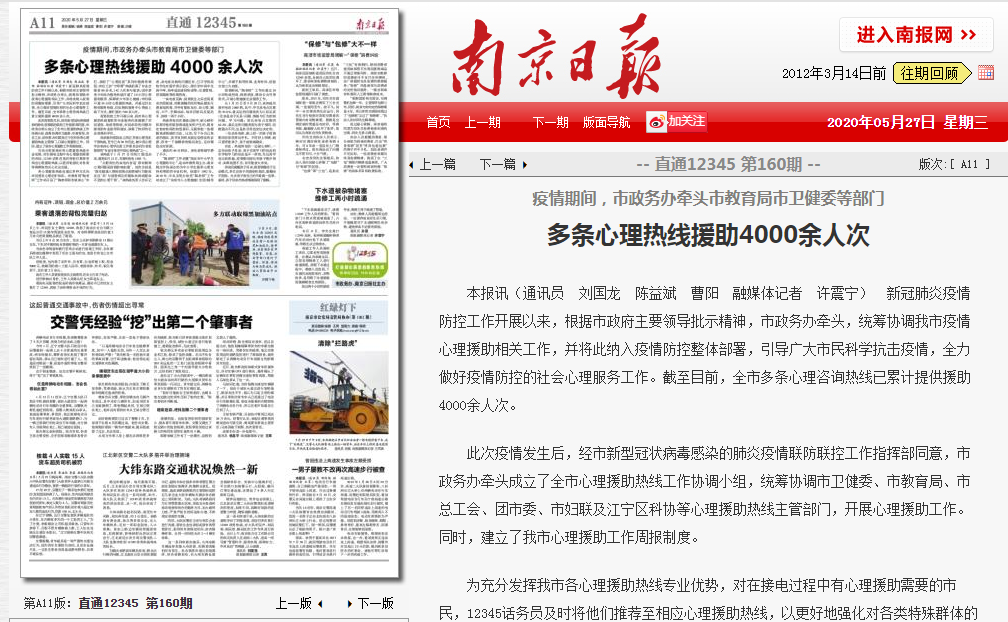Open article 交警凭经验"挖"出第二个肇事者 on page
The width and height of the screenshot is (1008, 622).
tap(151, 322)
